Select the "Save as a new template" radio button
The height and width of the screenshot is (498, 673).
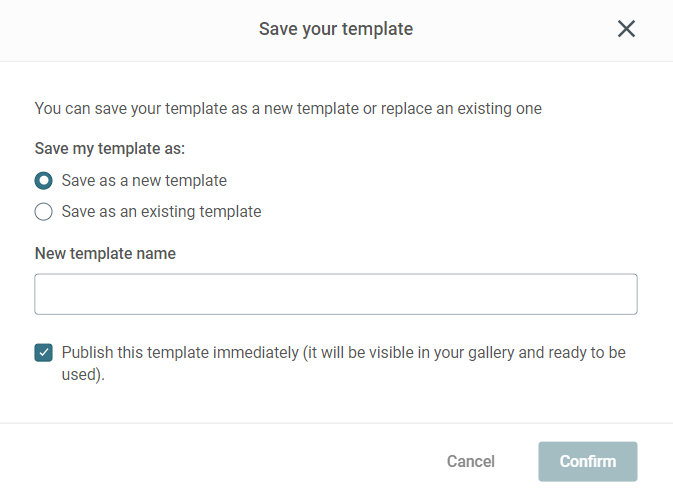pos(44,181)
